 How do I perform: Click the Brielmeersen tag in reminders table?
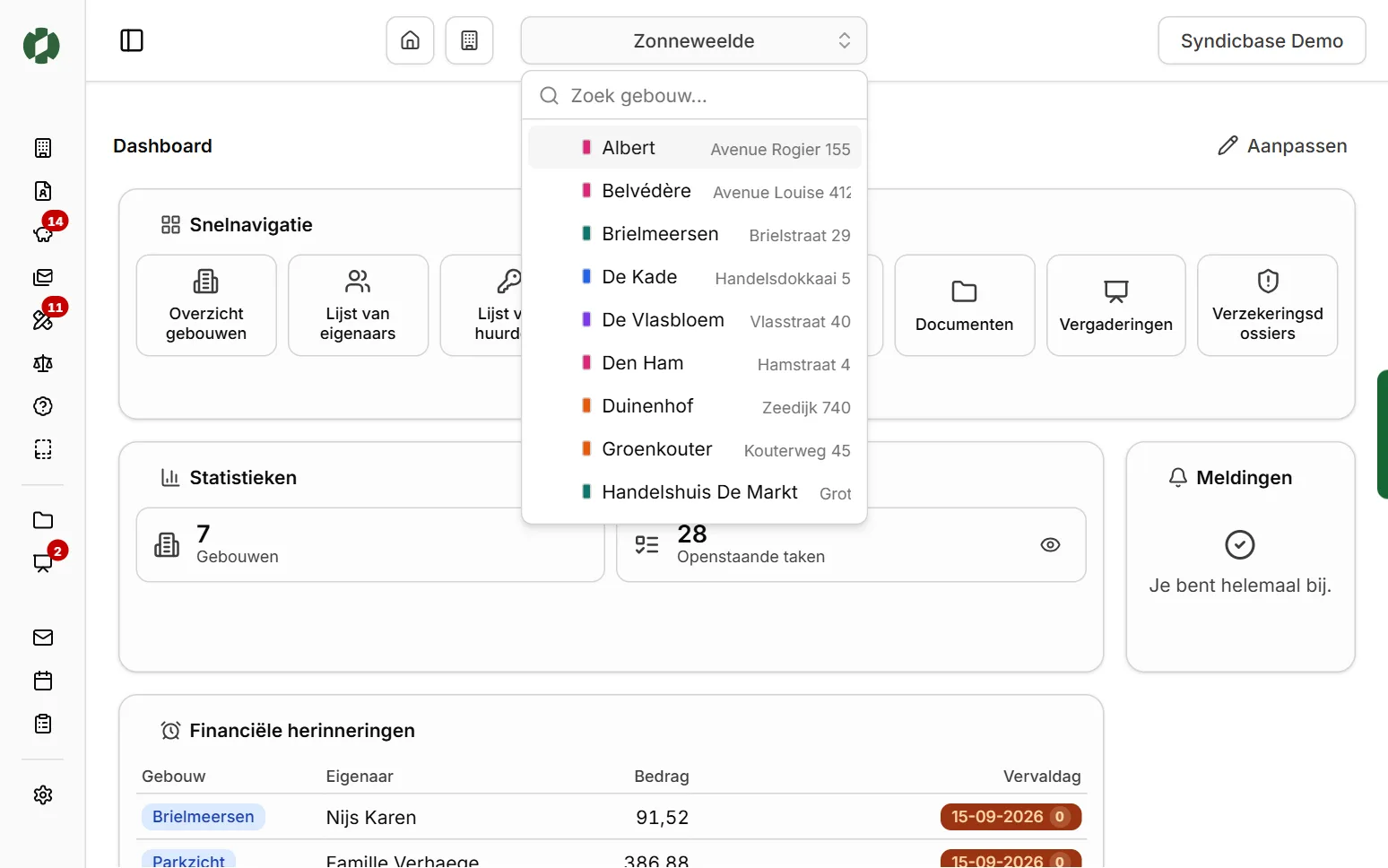[x=204, y=817]
